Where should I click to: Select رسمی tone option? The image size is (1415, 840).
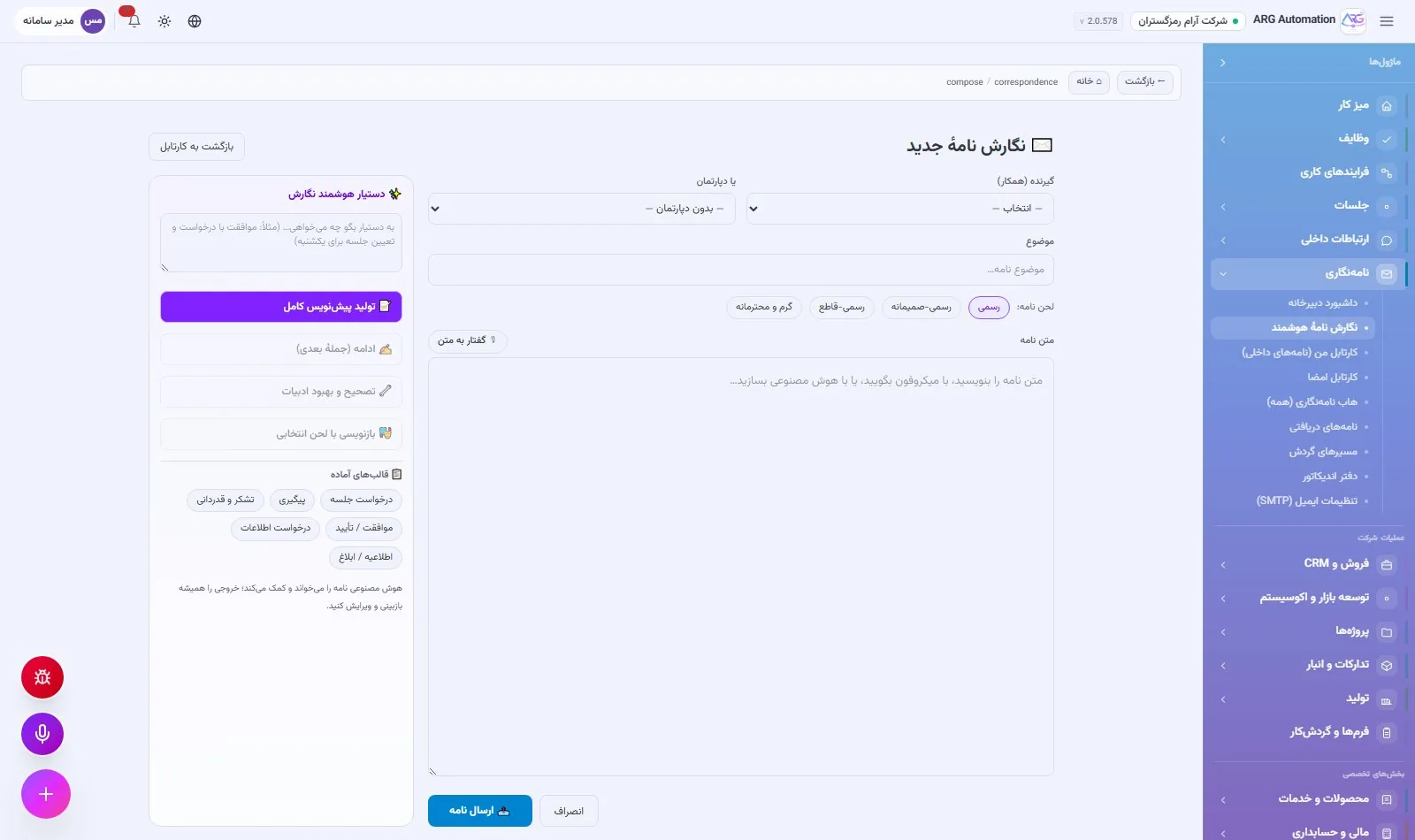989,307
